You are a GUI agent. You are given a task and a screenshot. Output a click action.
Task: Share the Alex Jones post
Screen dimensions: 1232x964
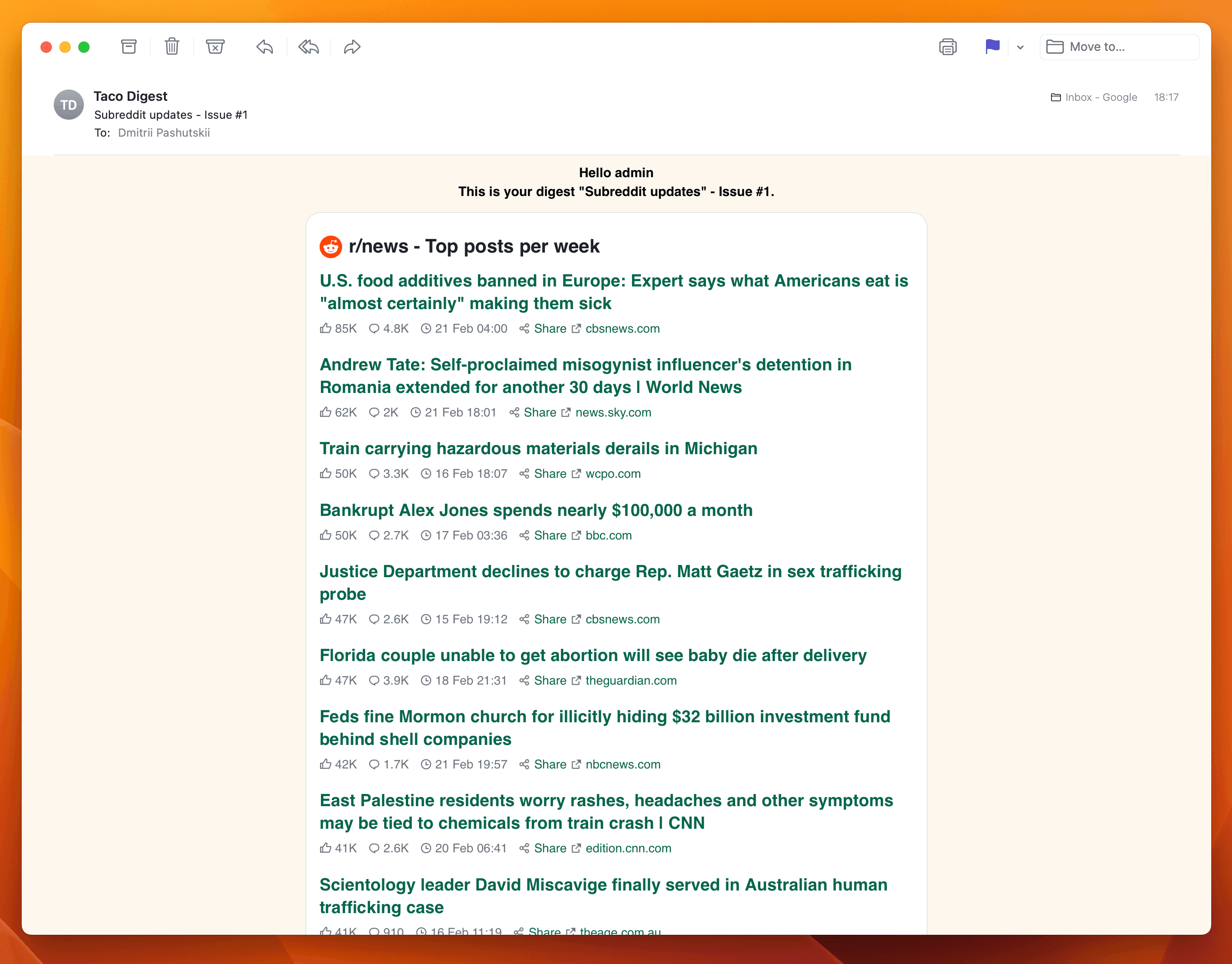click(x=550, y=535)
